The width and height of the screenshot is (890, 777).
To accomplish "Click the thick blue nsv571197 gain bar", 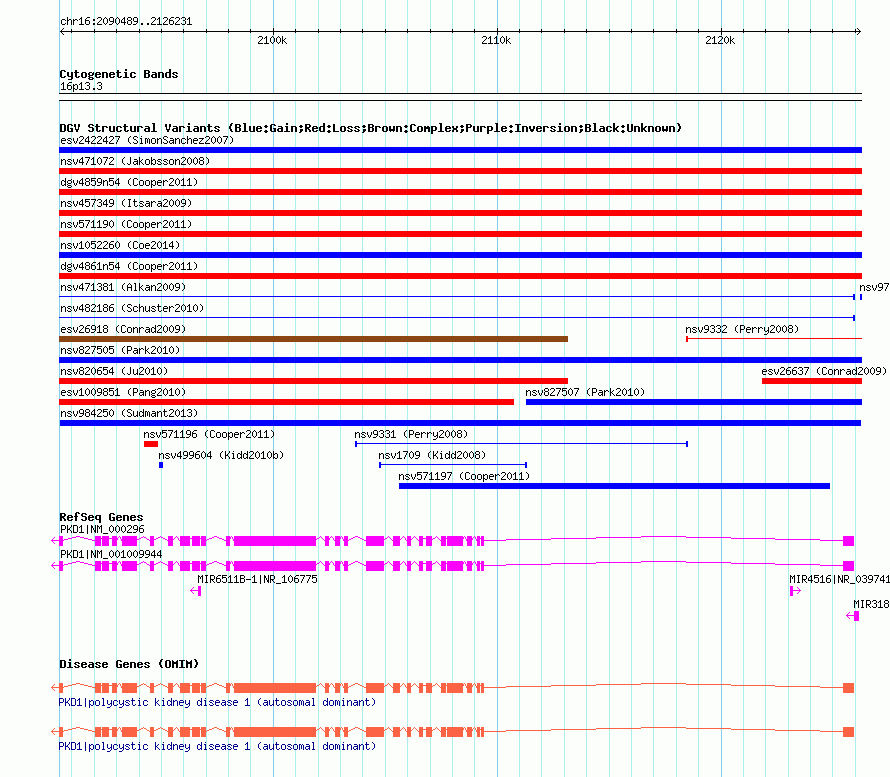I will click(x=614, y=486).
